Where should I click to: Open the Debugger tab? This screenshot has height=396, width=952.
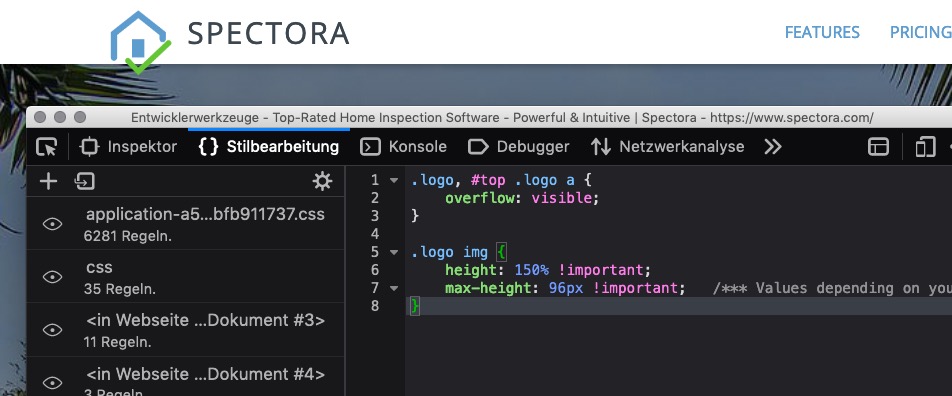coord(518,147)
